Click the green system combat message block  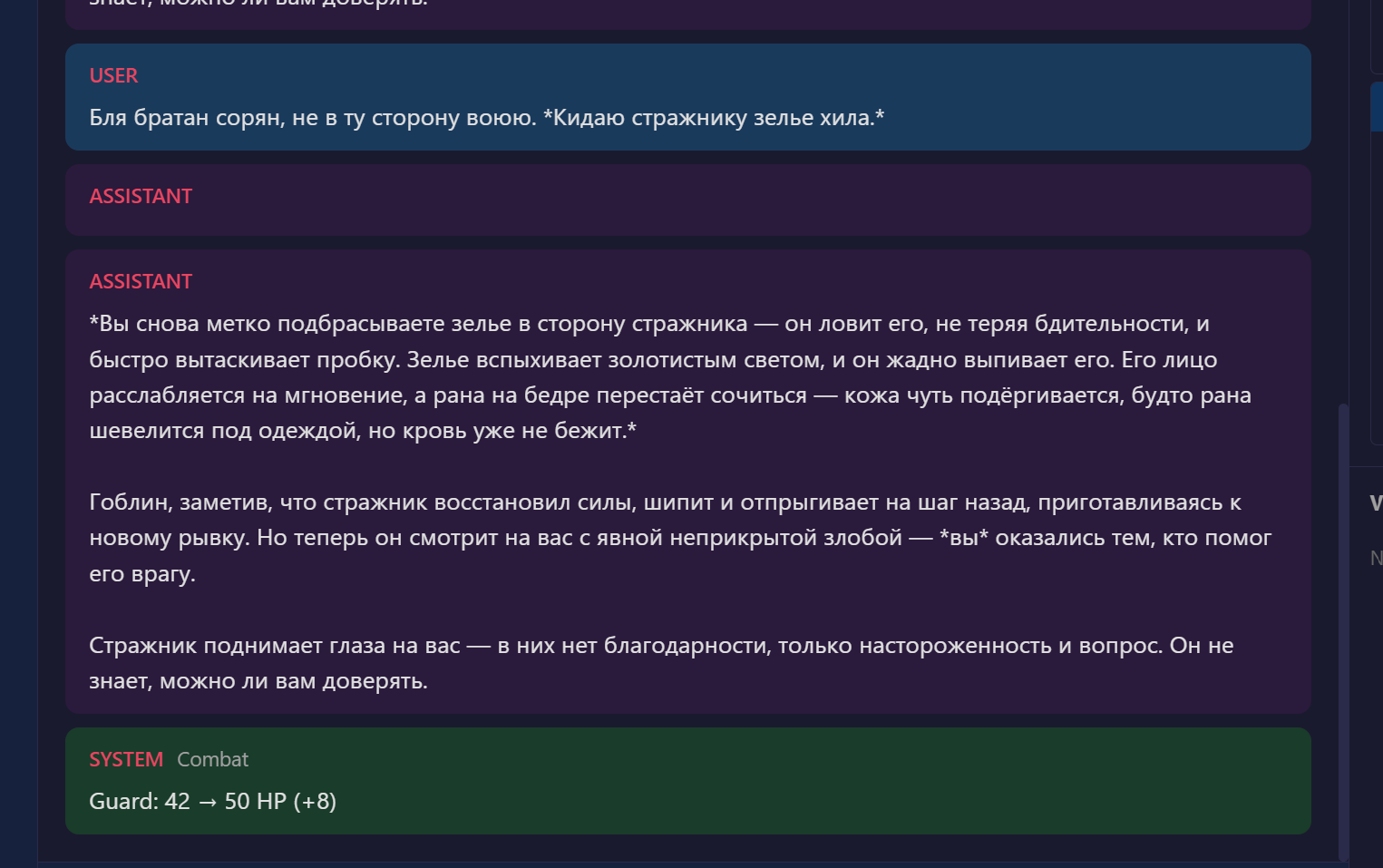(x=688, y=781)
